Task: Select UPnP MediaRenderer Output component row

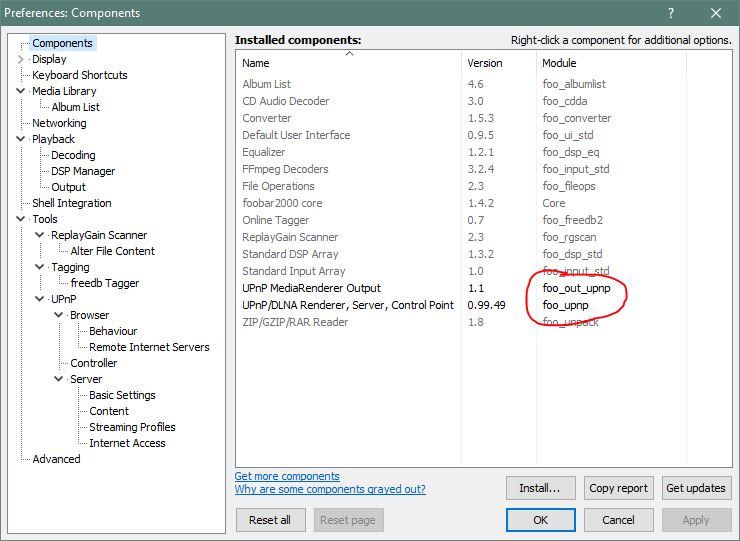Action: 484,288
